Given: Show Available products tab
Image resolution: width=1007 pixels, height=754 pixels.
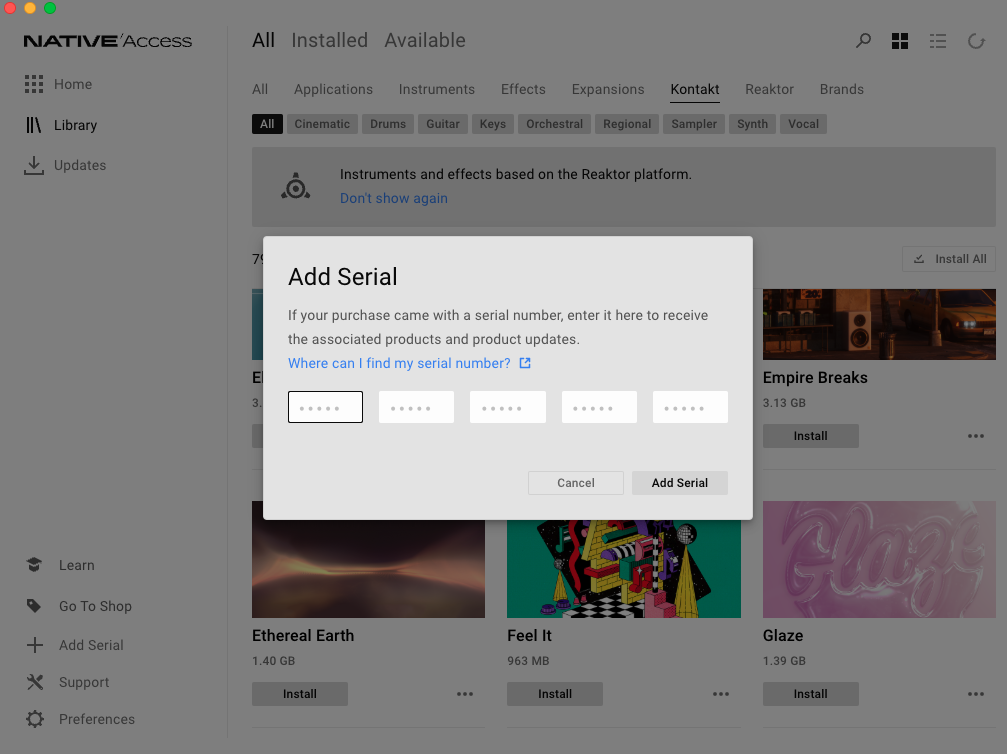Looking at the screenshot, I should tap(425, 40).
